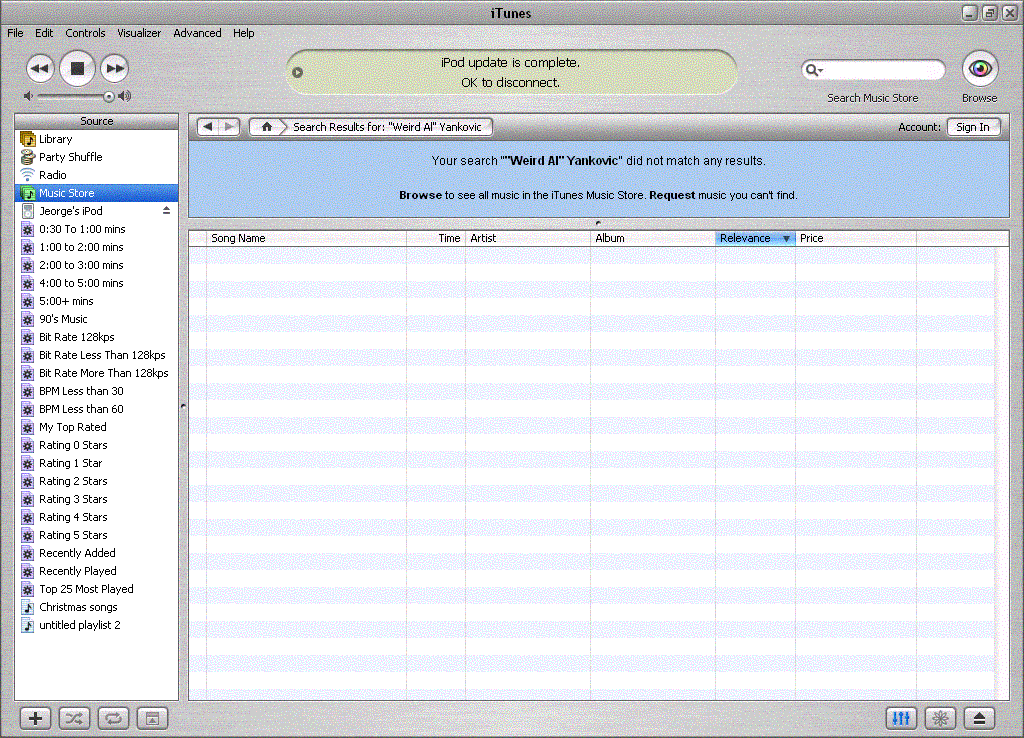Create a new playlist with plus button

point(35,718)
